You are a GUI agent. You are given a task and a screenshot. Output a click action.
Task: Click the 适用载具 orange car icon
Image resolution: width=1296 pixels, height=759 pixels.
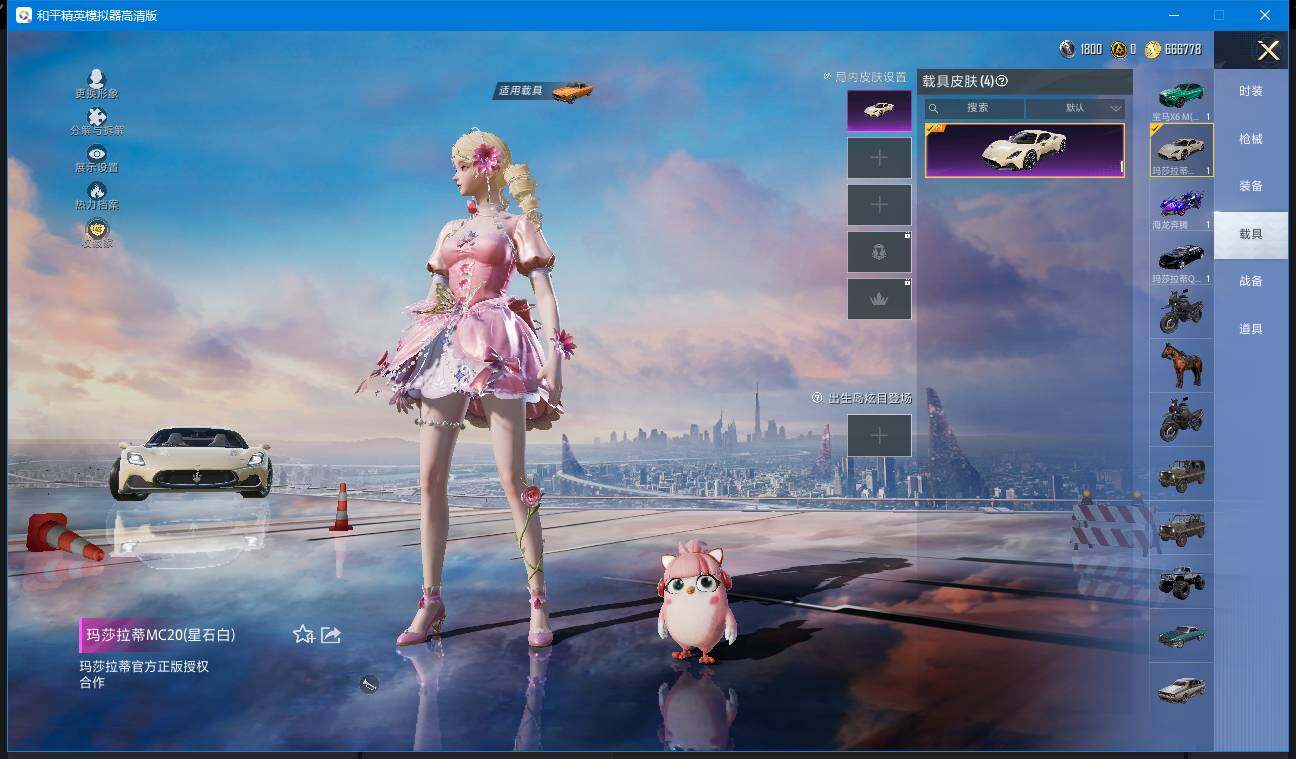[572, 91]
